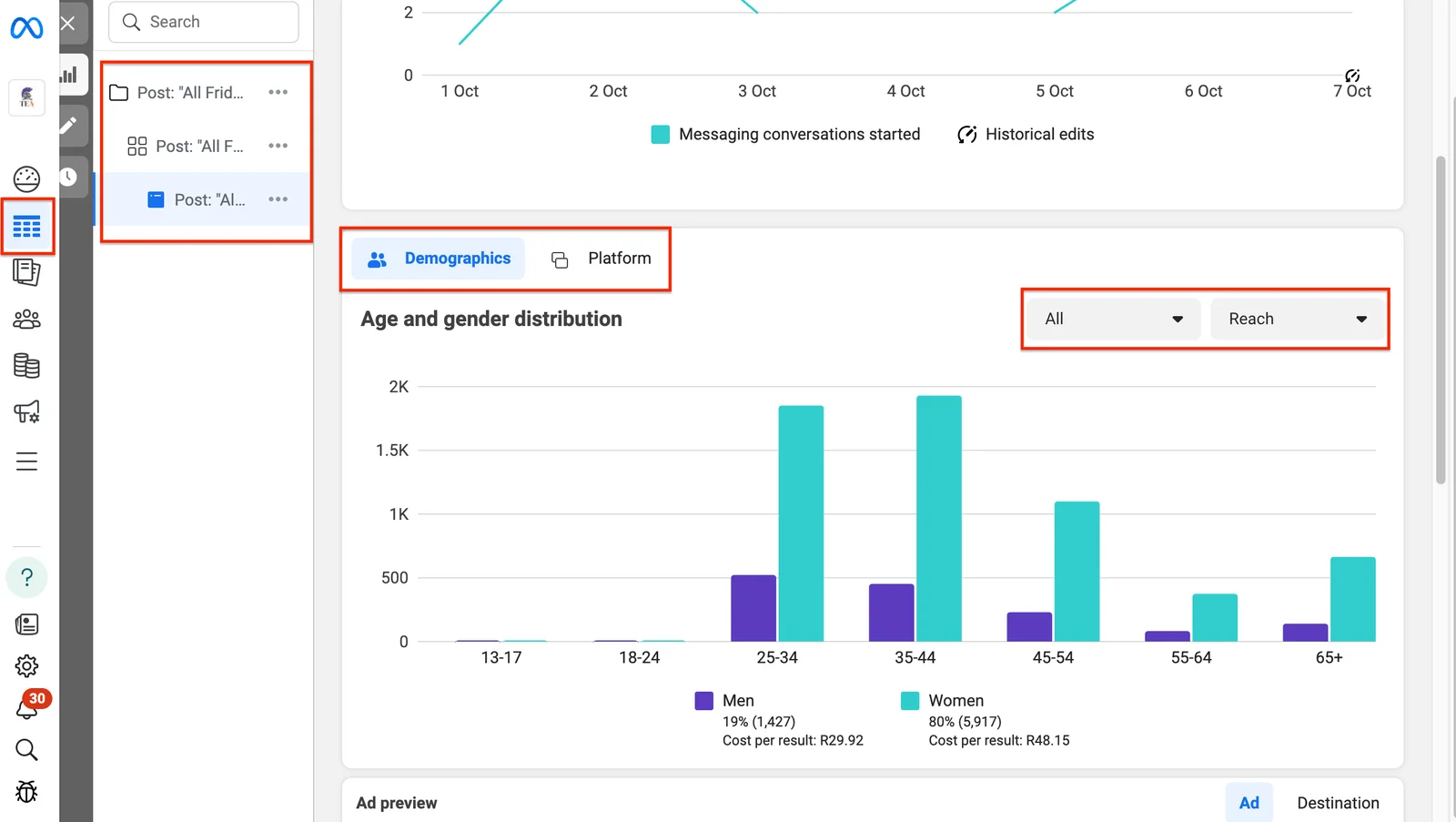This screenshot has height=822, width=1456.
Task: Open Advertising settings megaphone icon
Action: coord(26,411)
